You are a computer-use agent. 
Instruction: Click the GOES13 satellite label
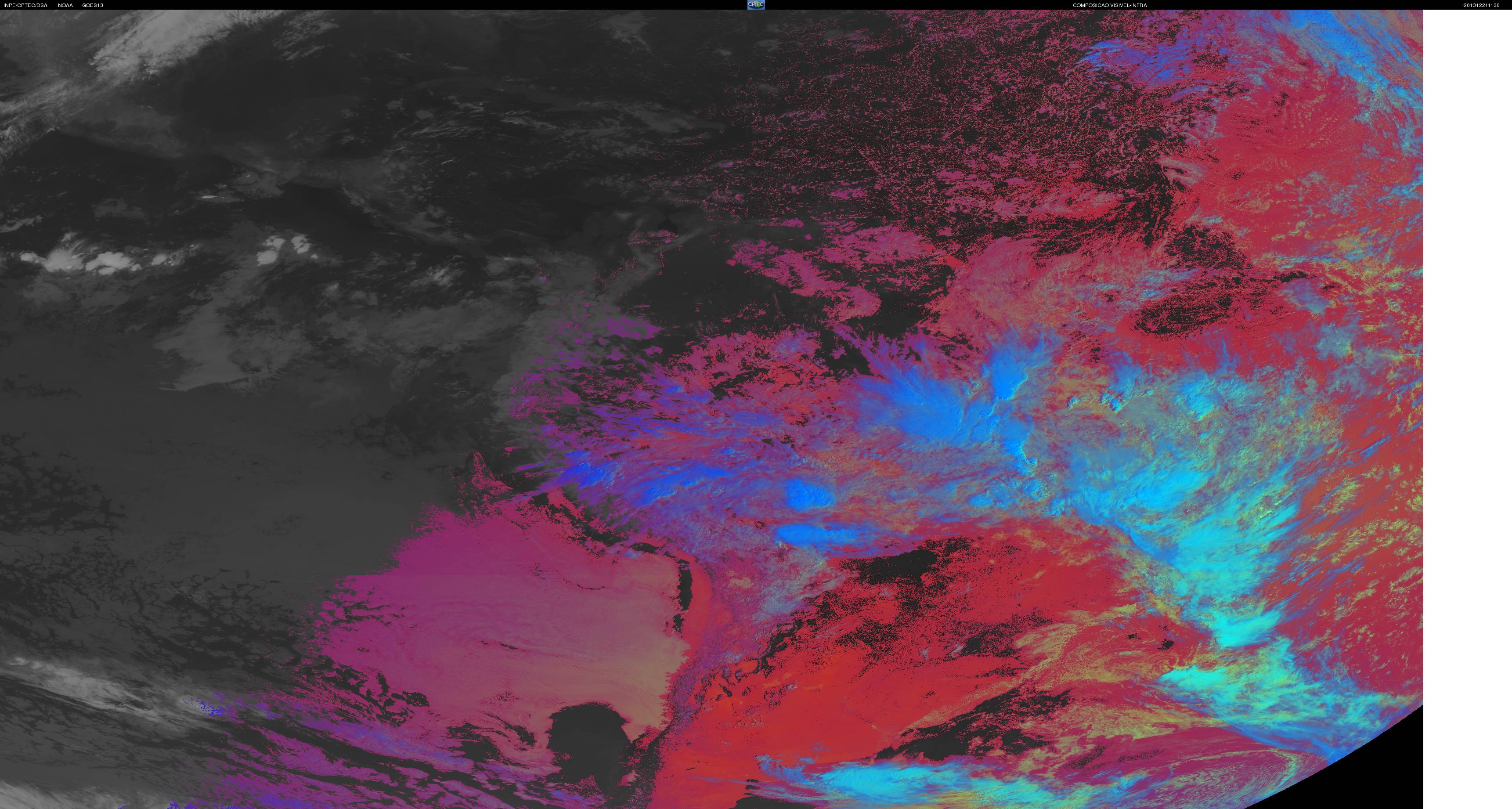point(93,5)
